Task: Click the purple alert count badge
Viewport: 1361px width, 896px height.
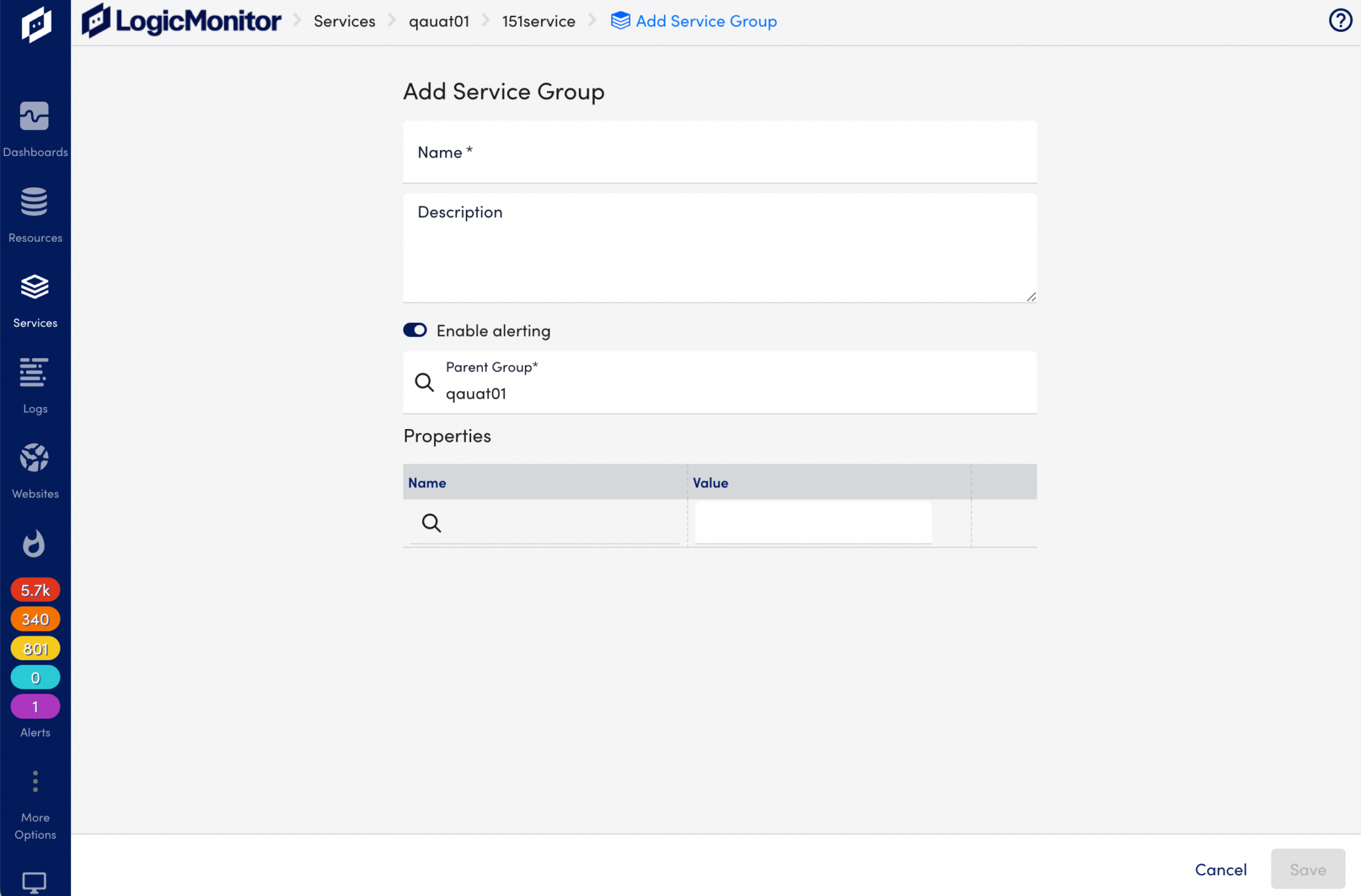Action: (35, 706)
